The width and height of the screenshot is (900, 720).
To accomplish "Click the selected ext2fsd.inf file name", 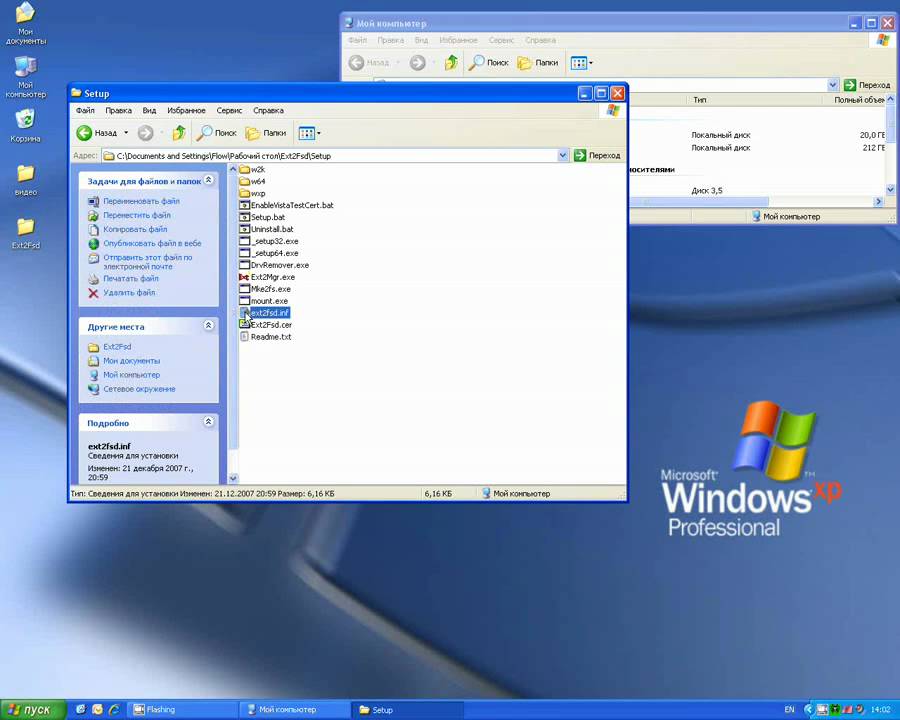I will 270,313.
